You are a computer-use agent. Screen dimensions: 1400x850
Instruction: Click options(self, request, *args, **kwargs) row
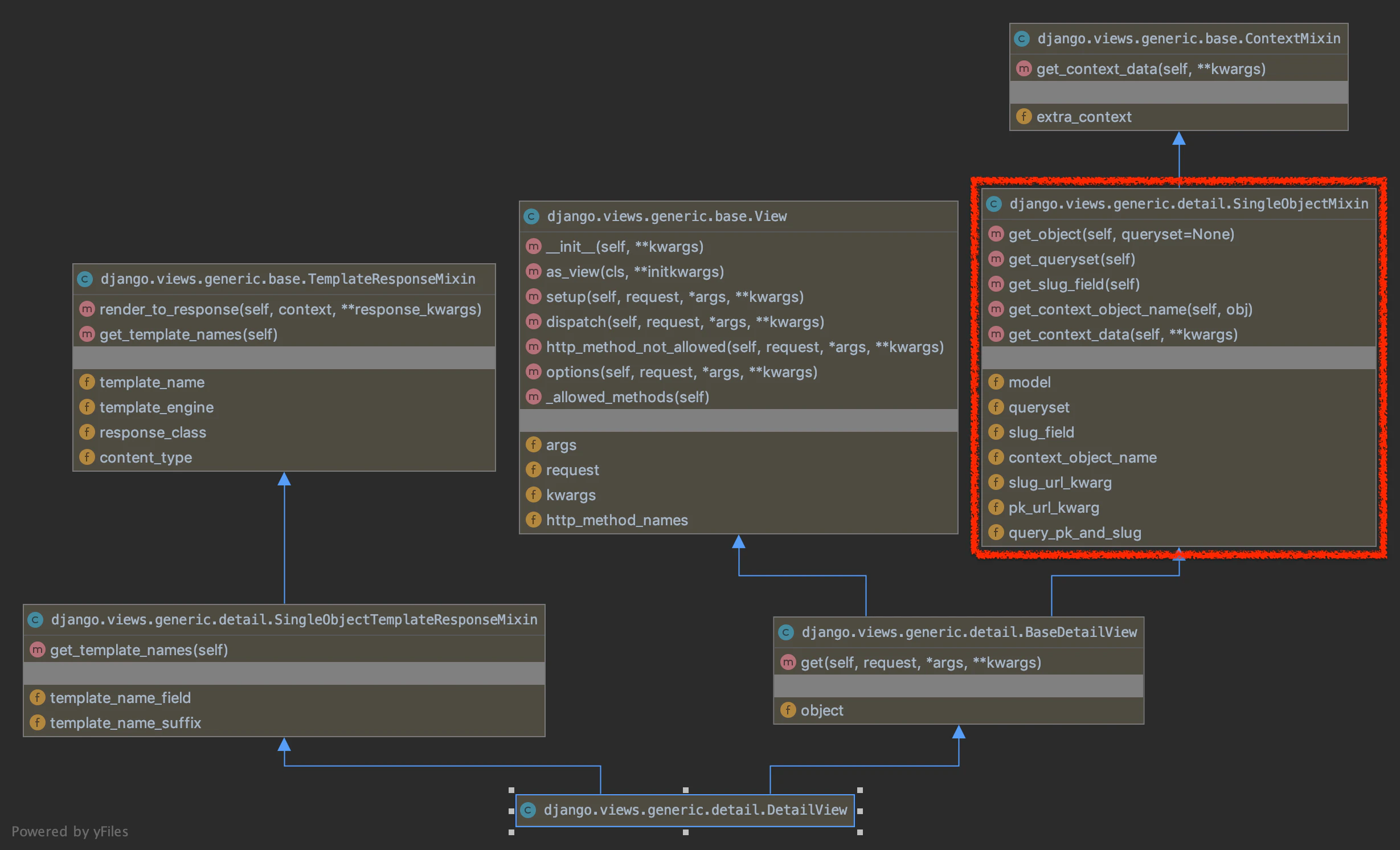pyautogui.click(x=738, y=372)
